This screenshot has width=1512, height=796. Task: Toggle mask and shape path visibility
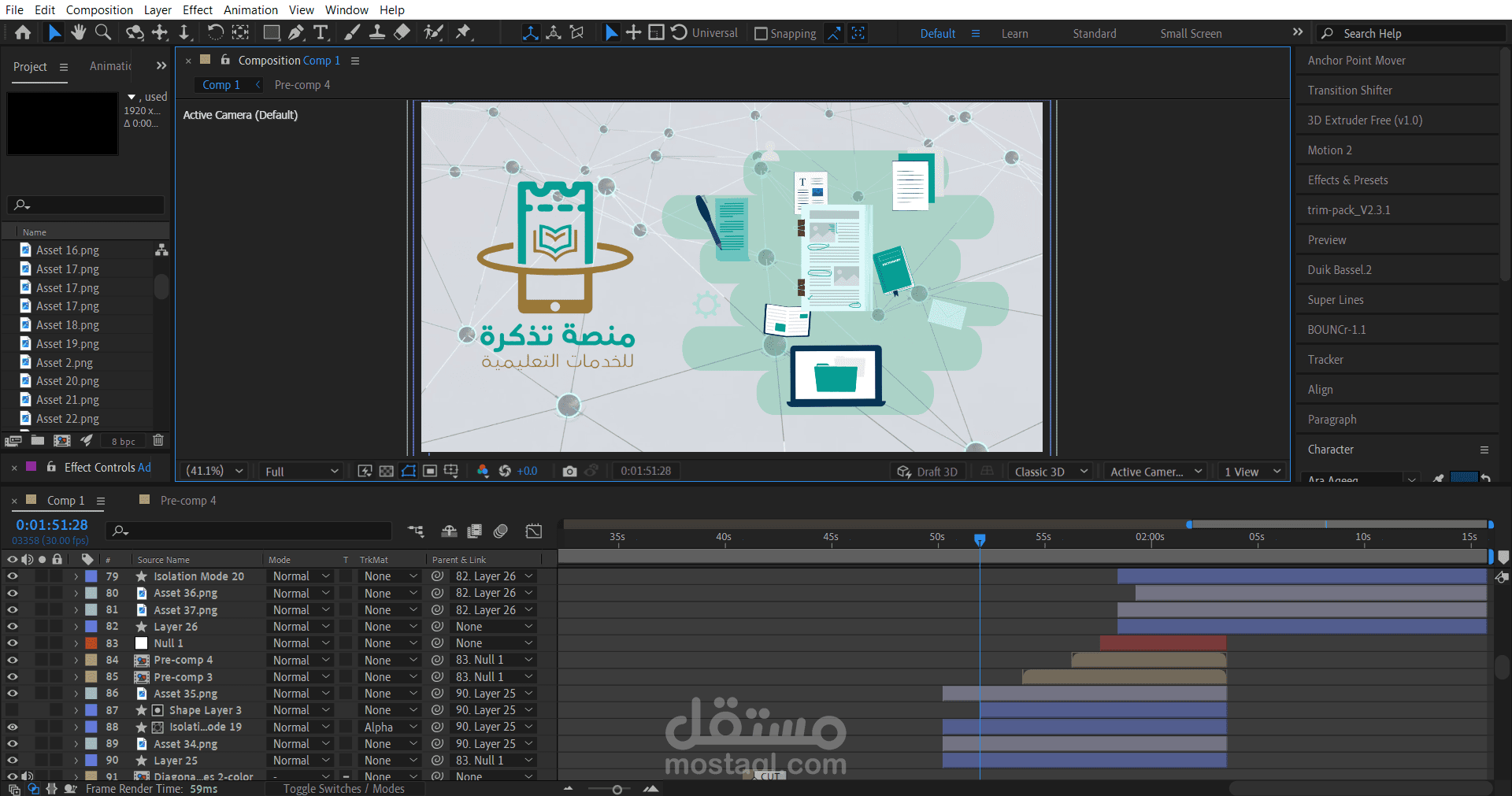click(409, 472)
